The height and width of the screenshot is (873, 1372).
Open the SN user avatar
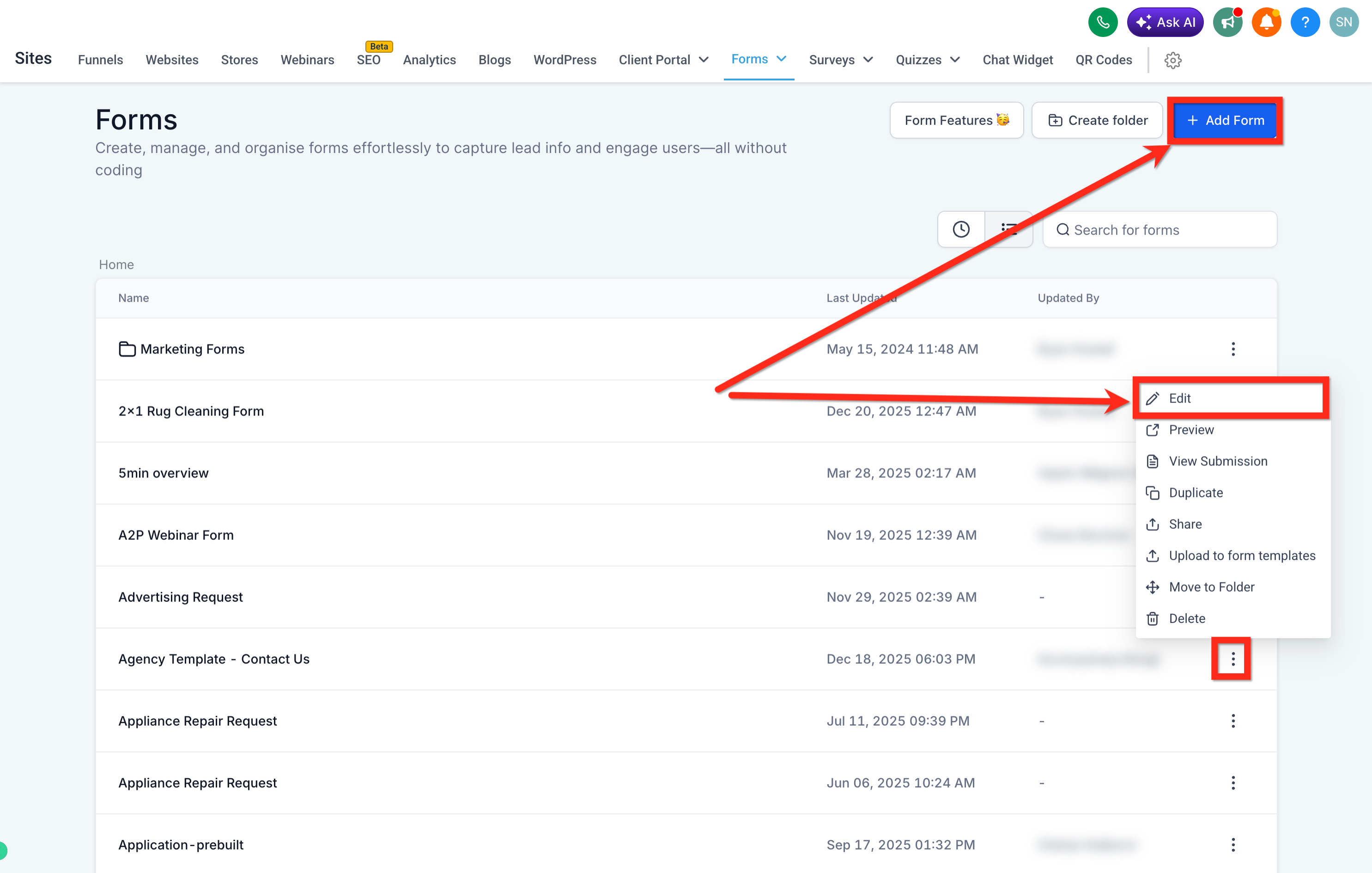tap(1343, 22)
